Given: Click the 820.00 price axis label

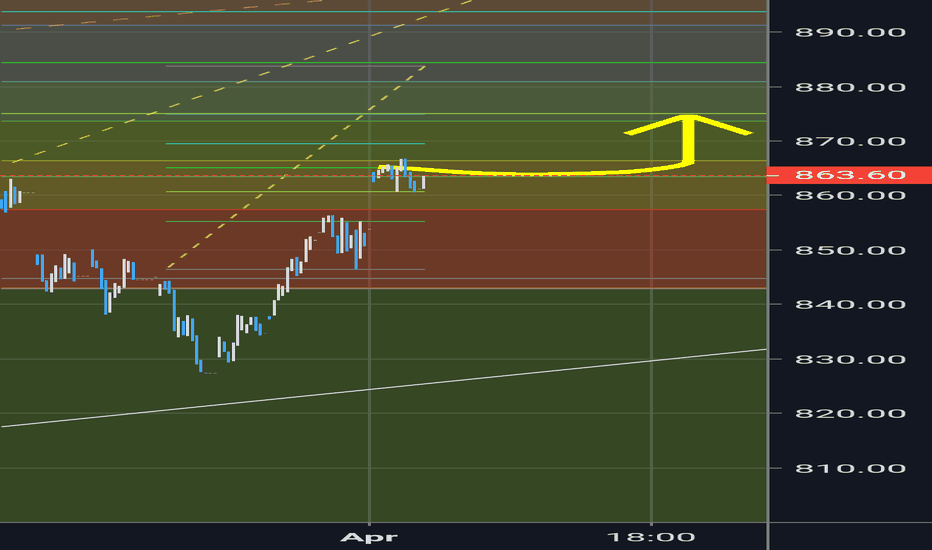Looking at the screenshot, I should 850,413.
